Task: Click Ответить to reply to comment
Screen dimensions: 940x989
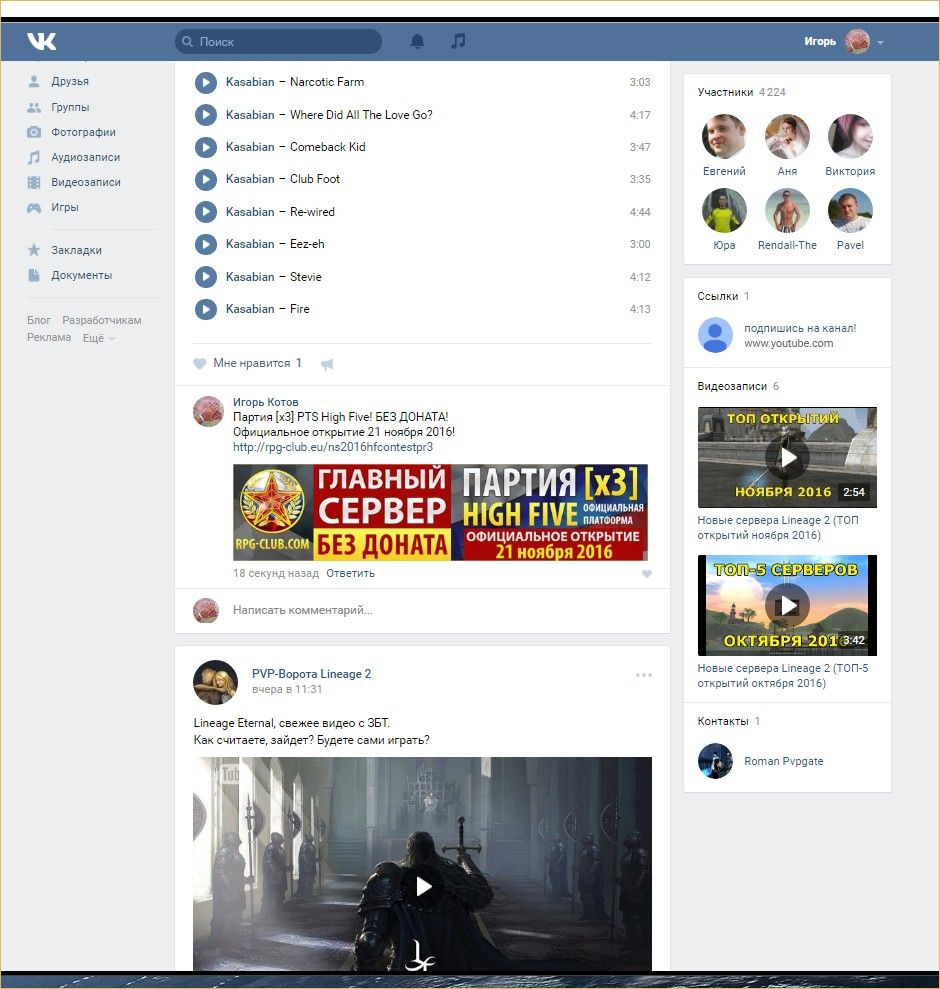Action: pyautogui.click(x=350, y=573)
